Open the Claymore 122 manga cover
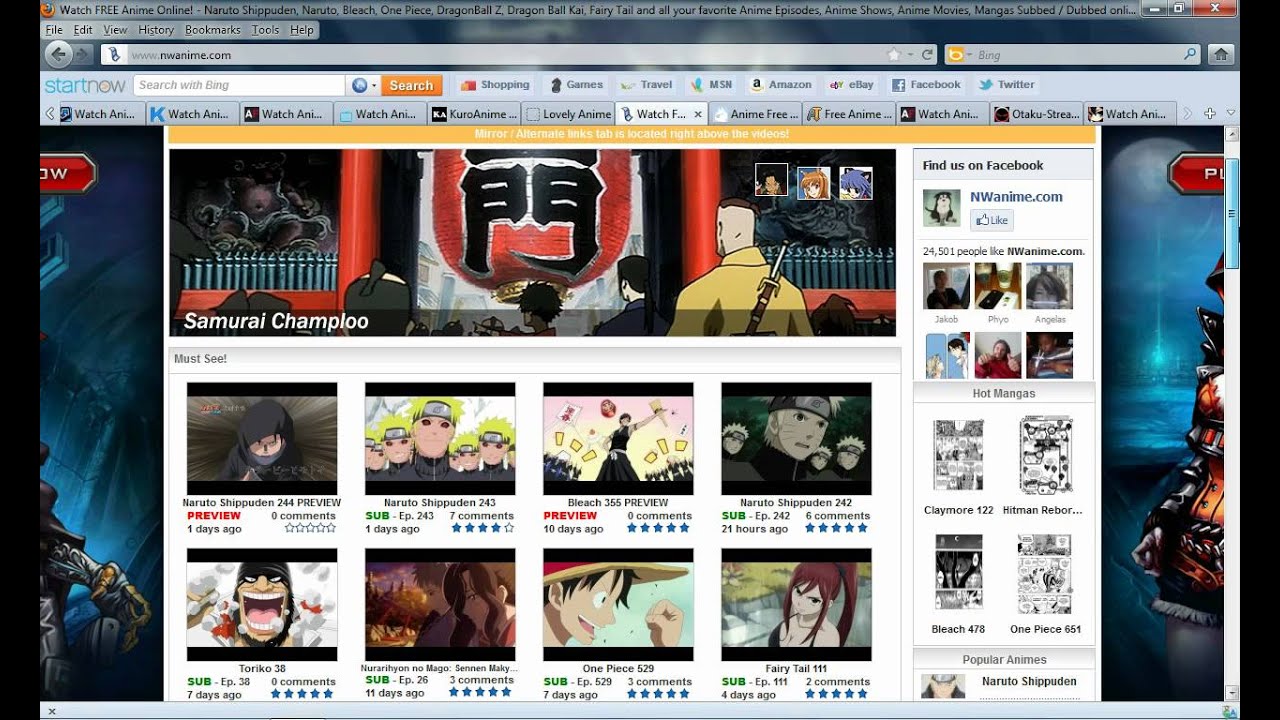Image resolution: width=1280 pixels, height=720 pixels. point(958,455)
